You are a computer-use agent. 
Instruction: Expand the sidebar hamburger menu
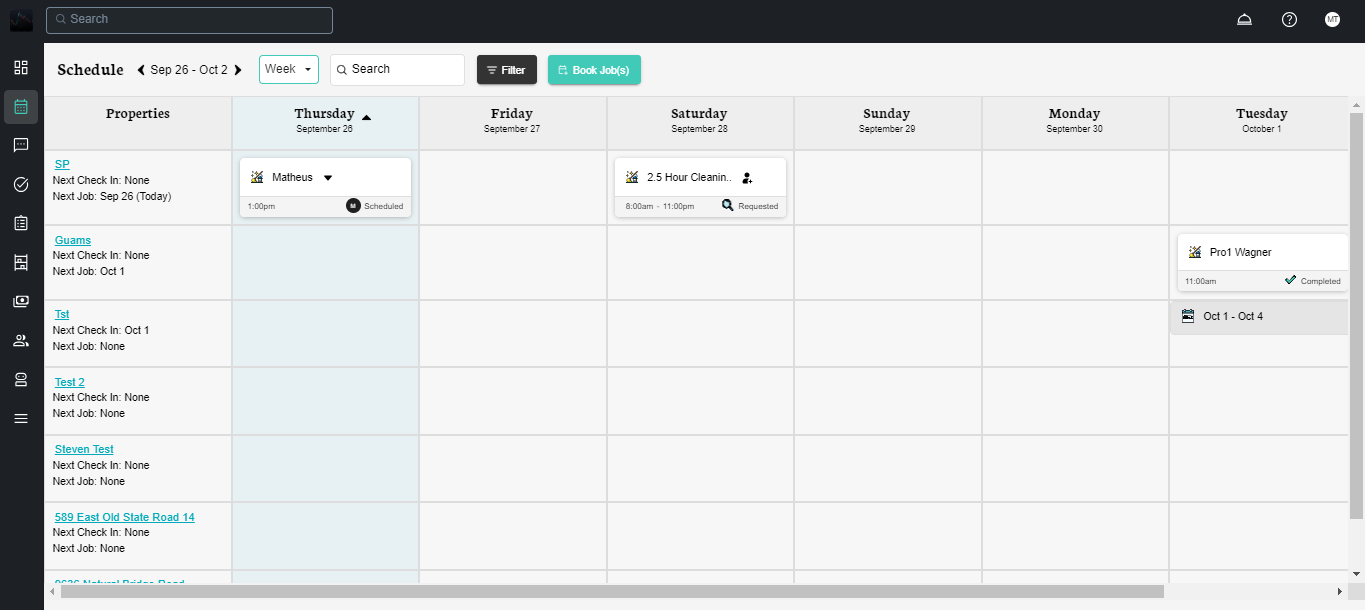21,418
